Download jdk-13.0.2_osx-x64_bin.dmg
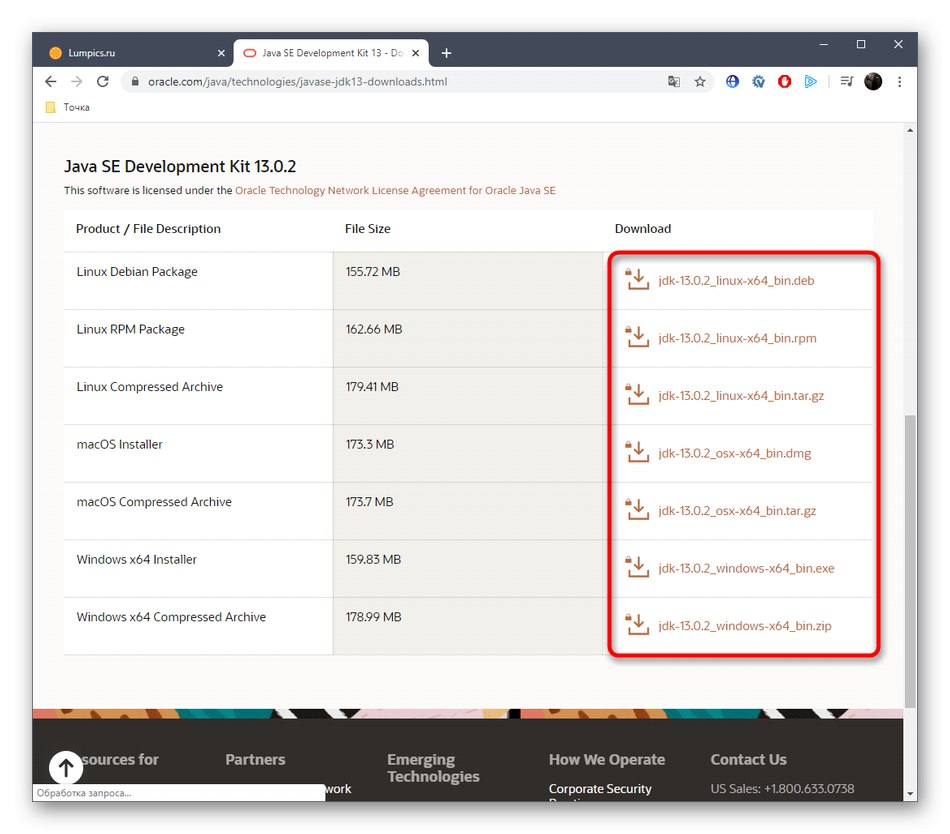This screenshot has height=834, width=950. coord(734,453)
